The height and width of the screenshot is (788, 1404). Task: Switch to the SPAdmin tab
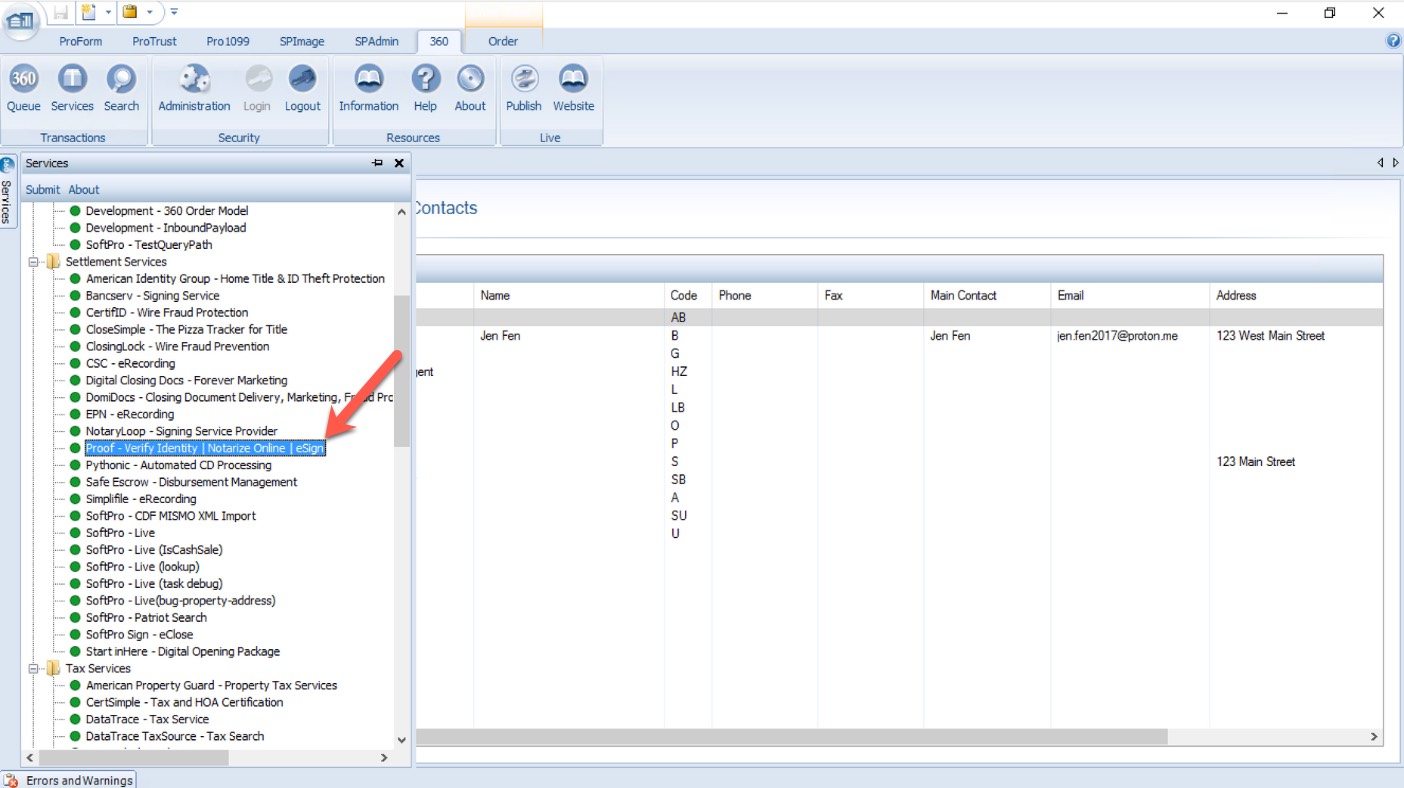pyautogui.click(x=377, y=41)
